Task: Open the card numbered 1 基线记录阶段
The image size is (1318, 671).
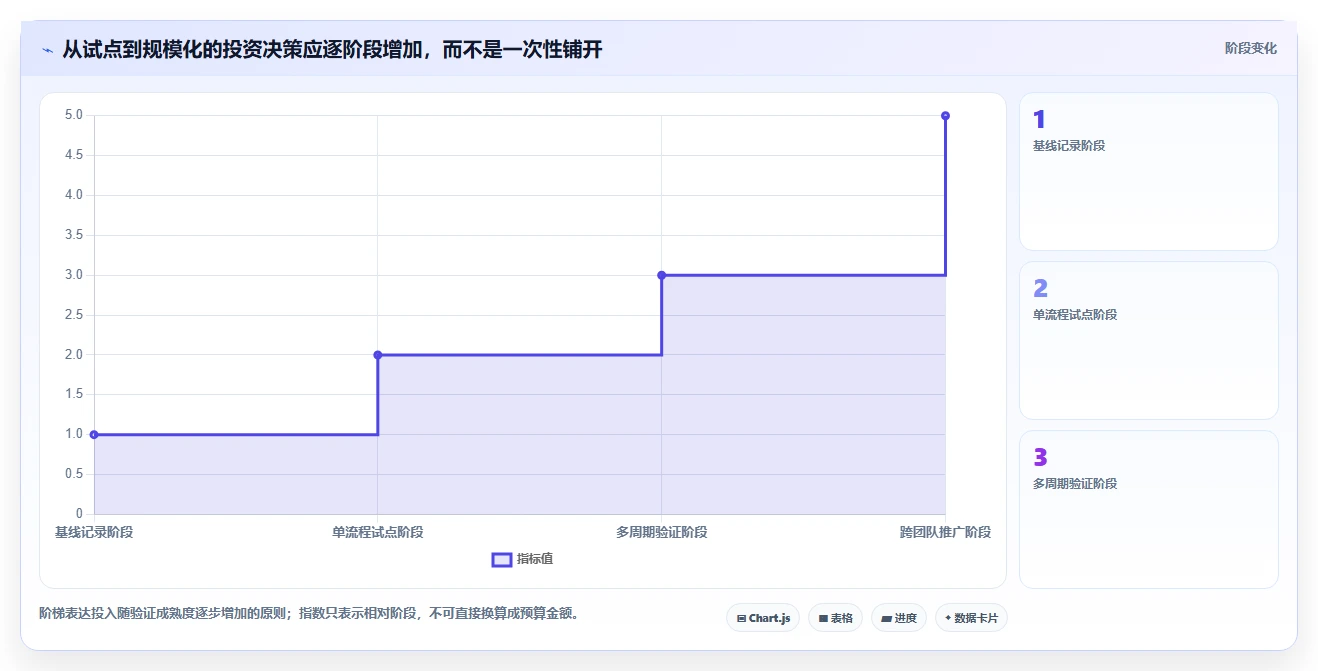Action: (1148, 171)
